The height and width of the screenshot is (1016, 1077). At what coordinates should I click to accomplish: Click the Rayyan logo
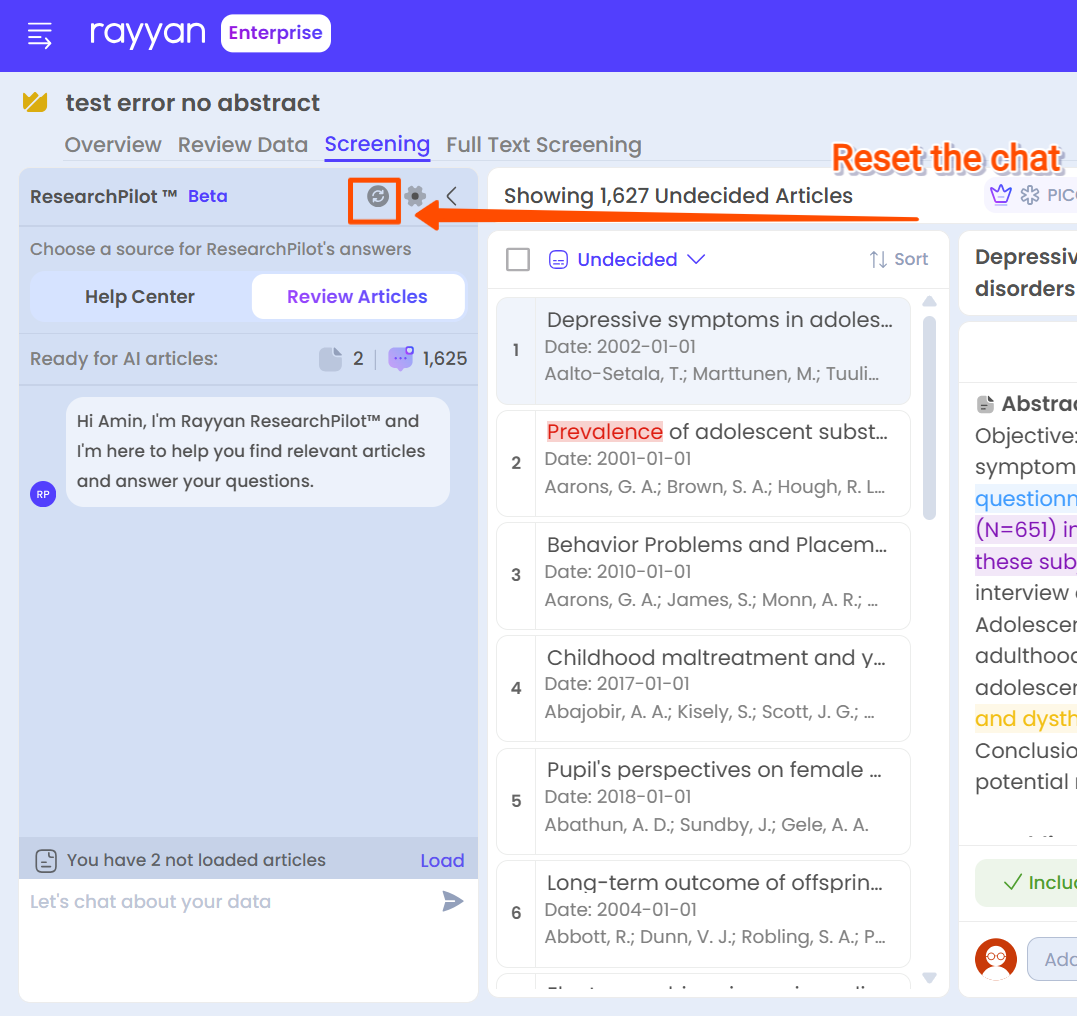(x=148, y=33)
